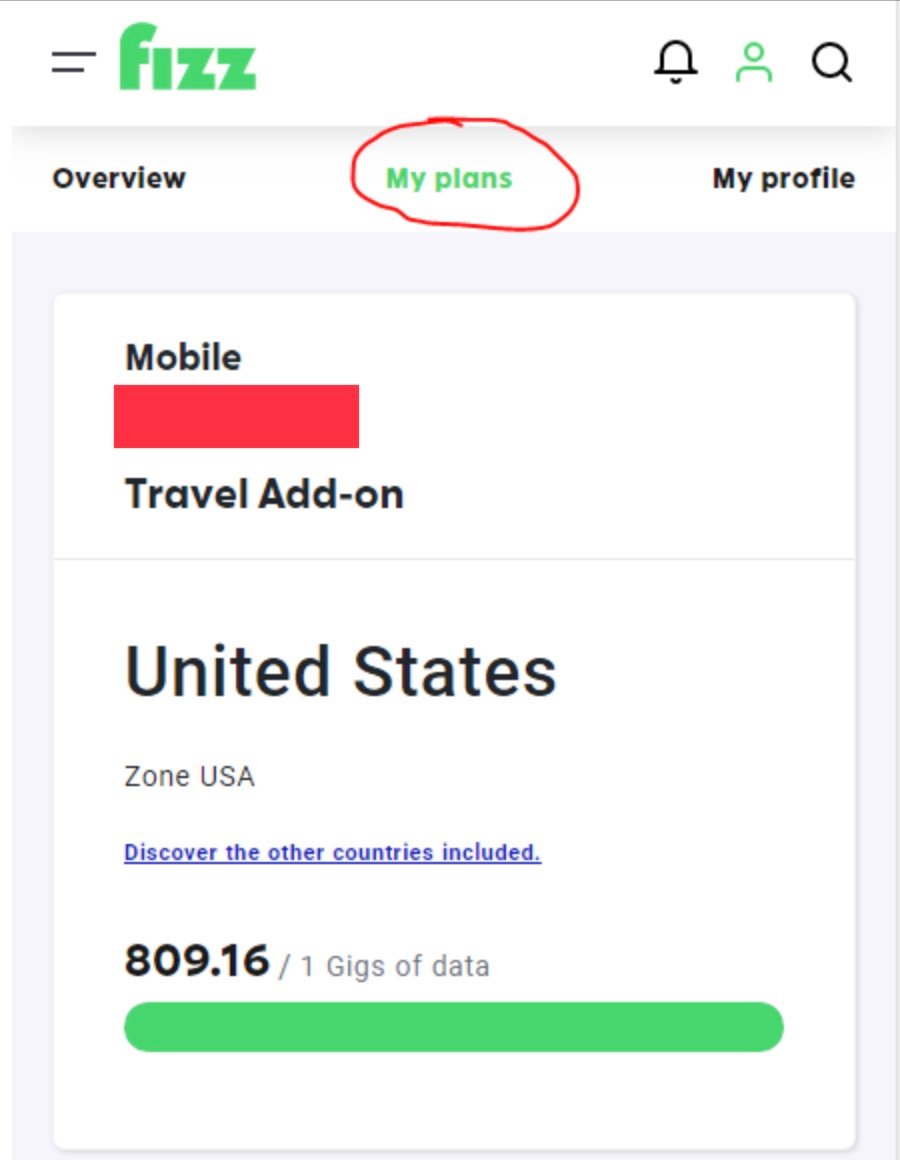Click the redacted phone number block
Image resolution: width=900 pixels, height=1166 pixels.
click(x=236, y=416)
